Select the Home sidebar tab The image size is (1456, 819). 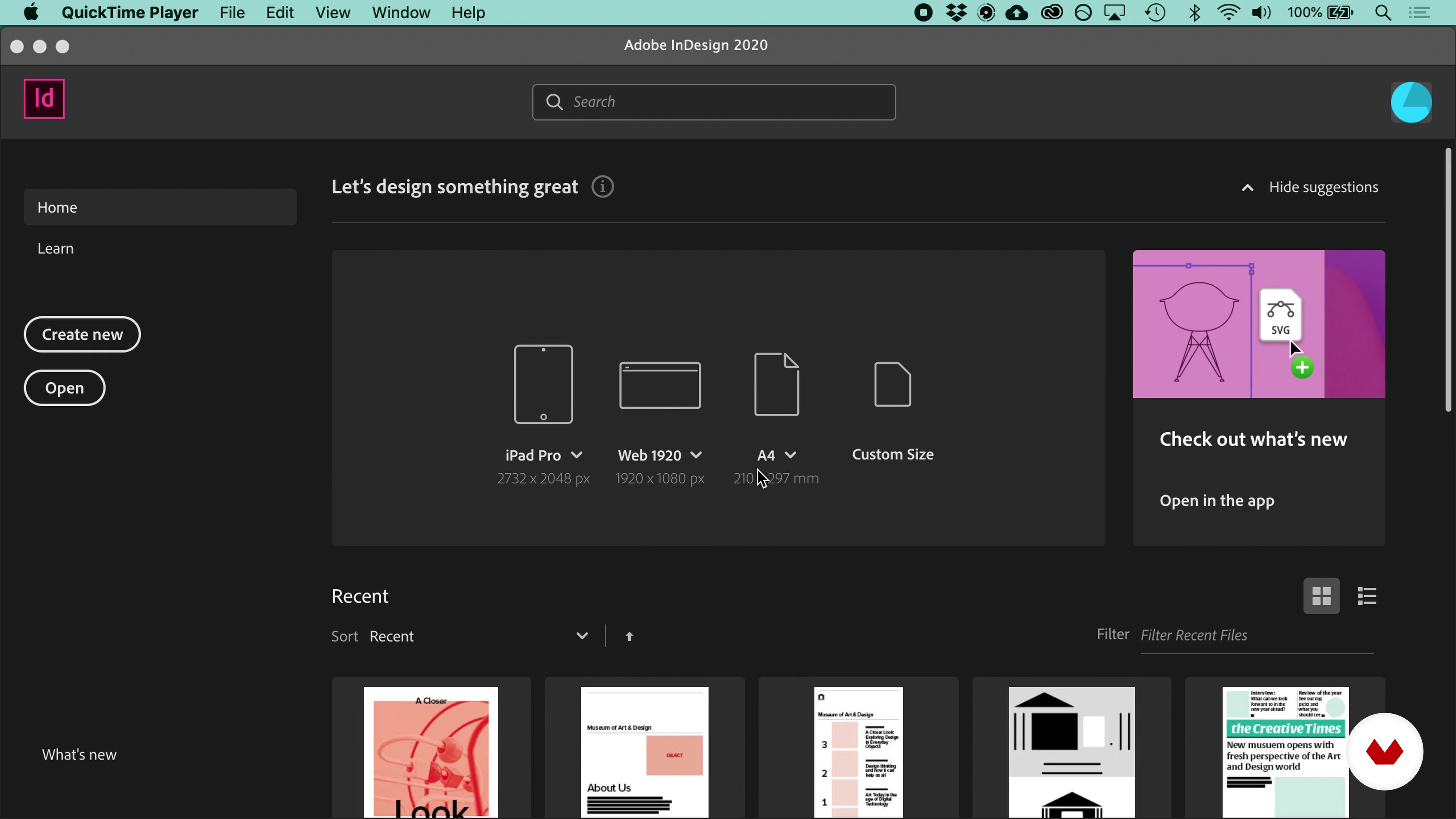click(160, 207)
